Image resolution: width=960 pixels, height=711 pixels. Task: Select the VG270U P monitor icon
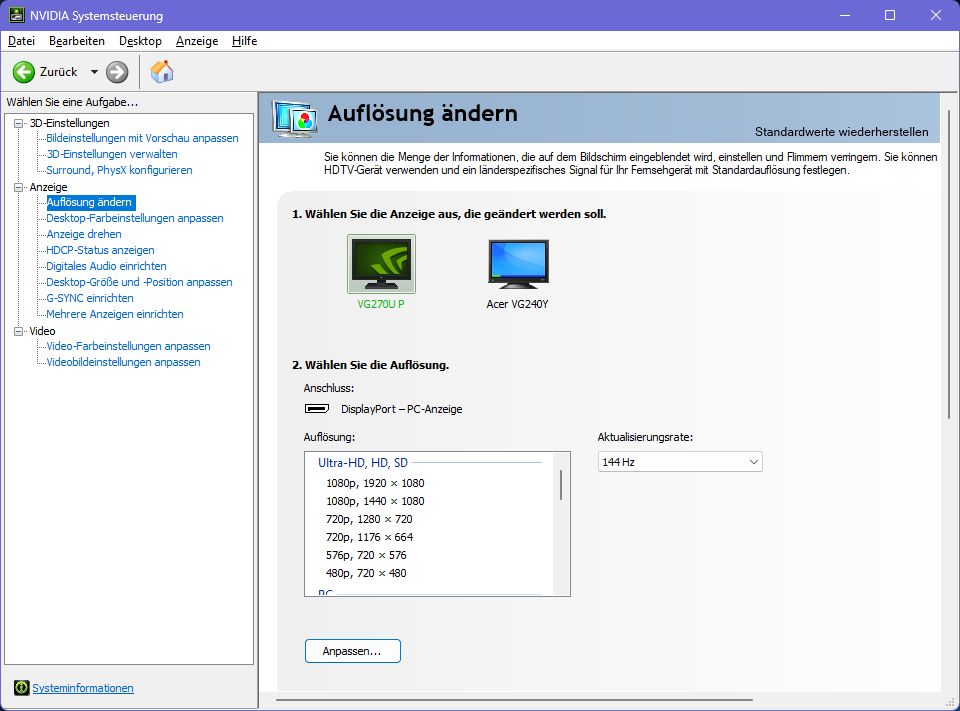tap(381, 264)
